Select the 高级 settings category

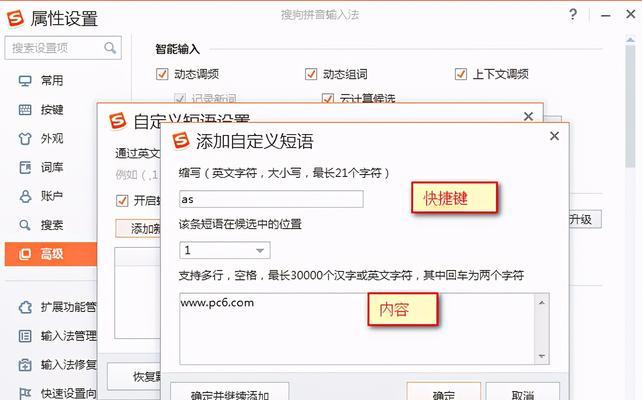(51, 254)
